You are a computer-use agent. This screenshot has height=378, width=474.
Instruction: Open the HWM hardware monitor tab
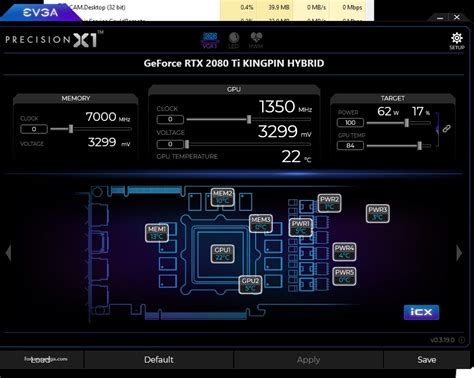(256, 40)
